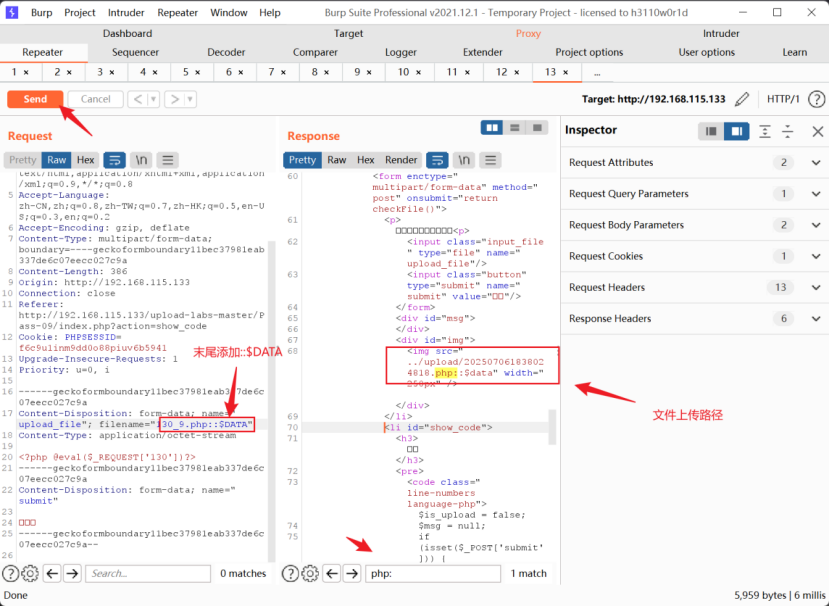Image resolution: width=830 pixels, height=606 pixels.
Task: Open the Decoder tab
Action: click(226, 52)
